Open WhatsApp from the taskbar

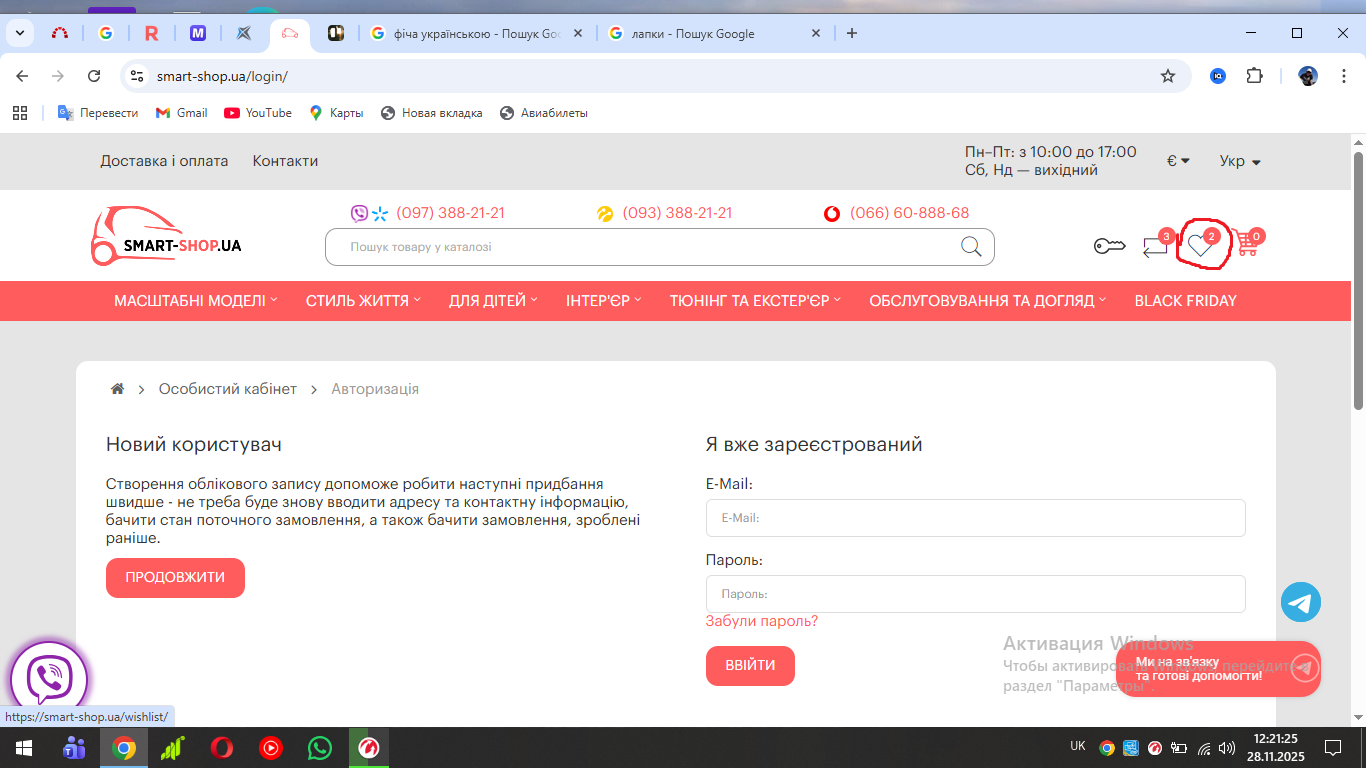click(x=319, y=747)
